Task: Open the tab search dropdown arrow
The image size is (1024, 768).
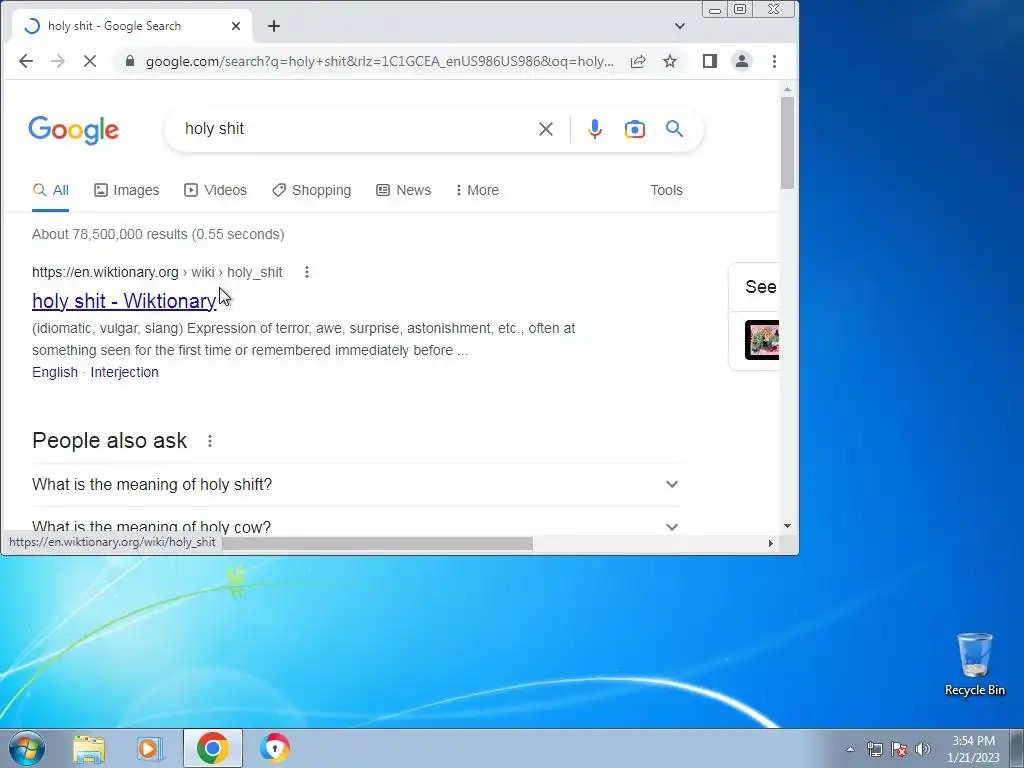Action: [680, 26]
